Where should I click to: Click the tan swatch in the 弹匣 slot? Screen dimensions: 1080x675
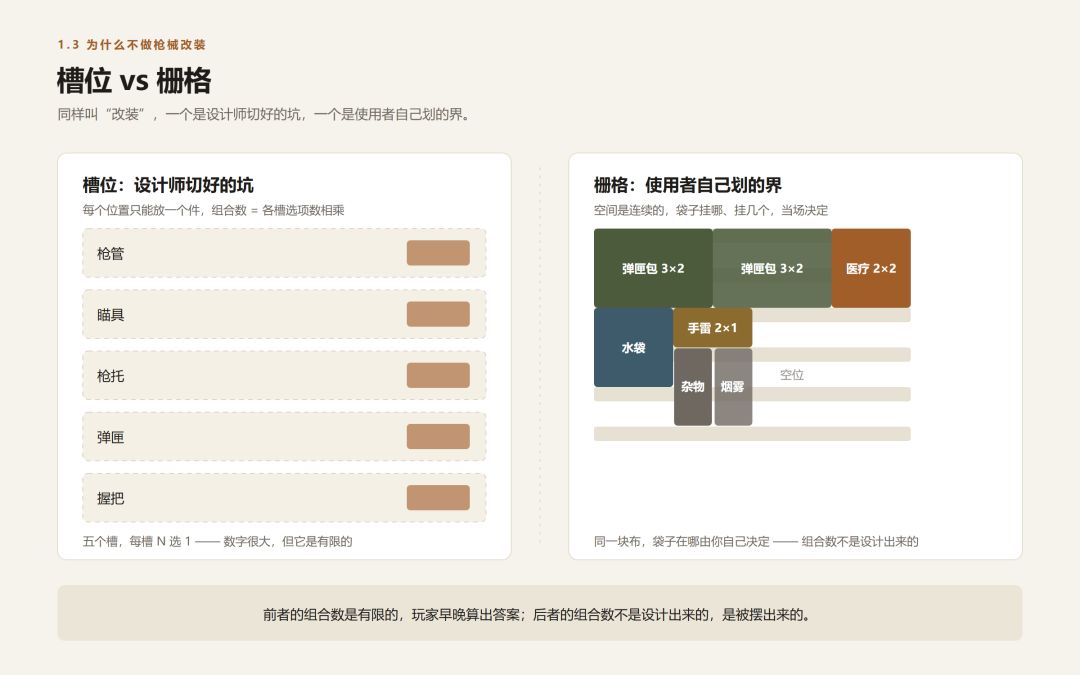[438, 437]
